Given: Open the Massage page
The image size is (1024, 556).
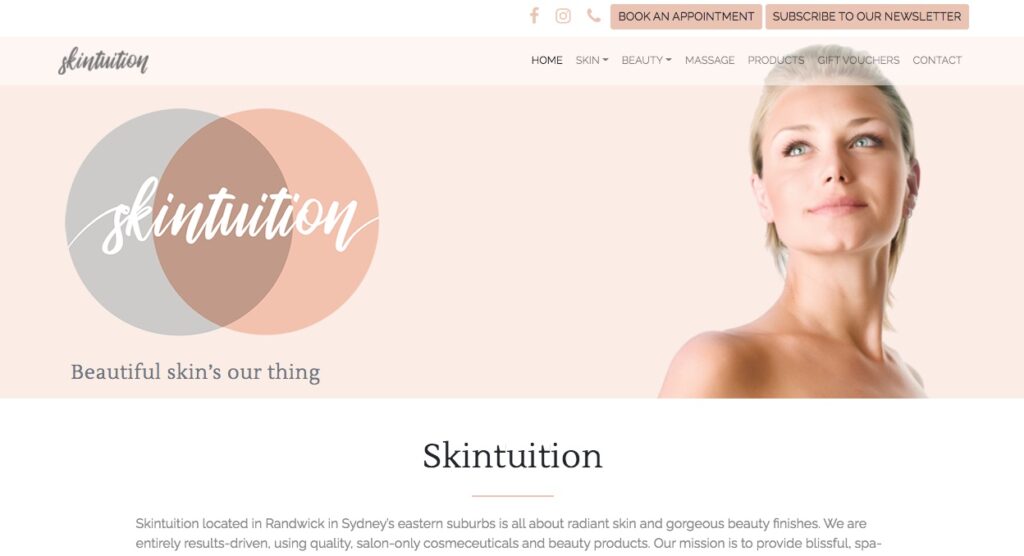Looking at the screenshot, I should [x=709, y=60].
